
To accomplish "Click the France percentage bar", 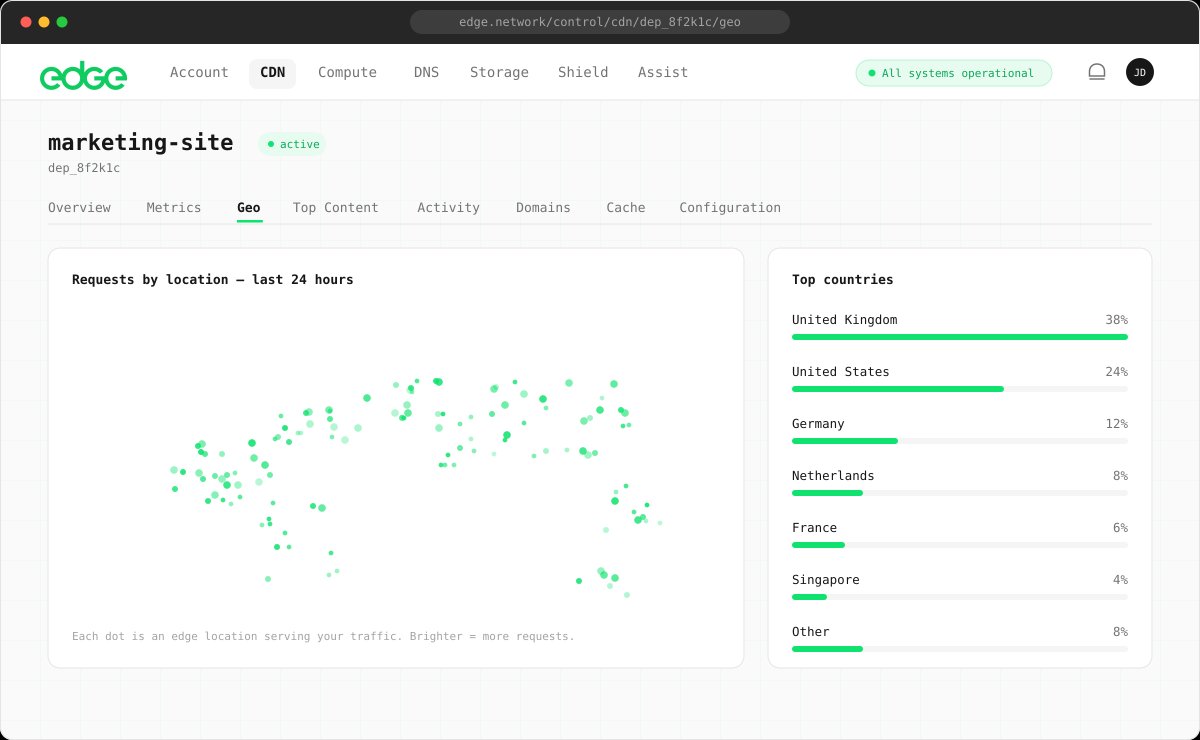I will (960, 545).
